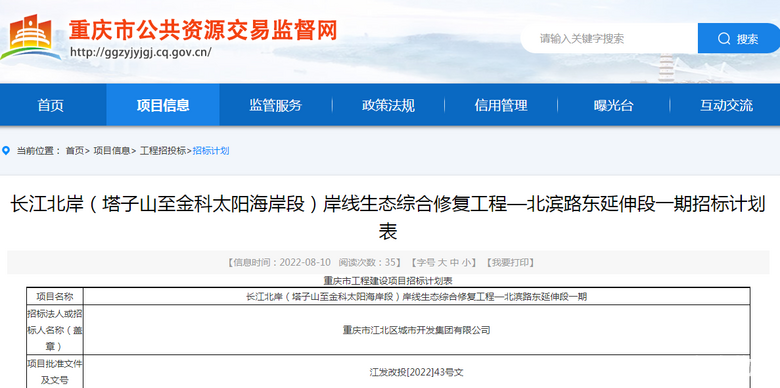
Task: Open the 首页 navigation tab
Action: 50,105
